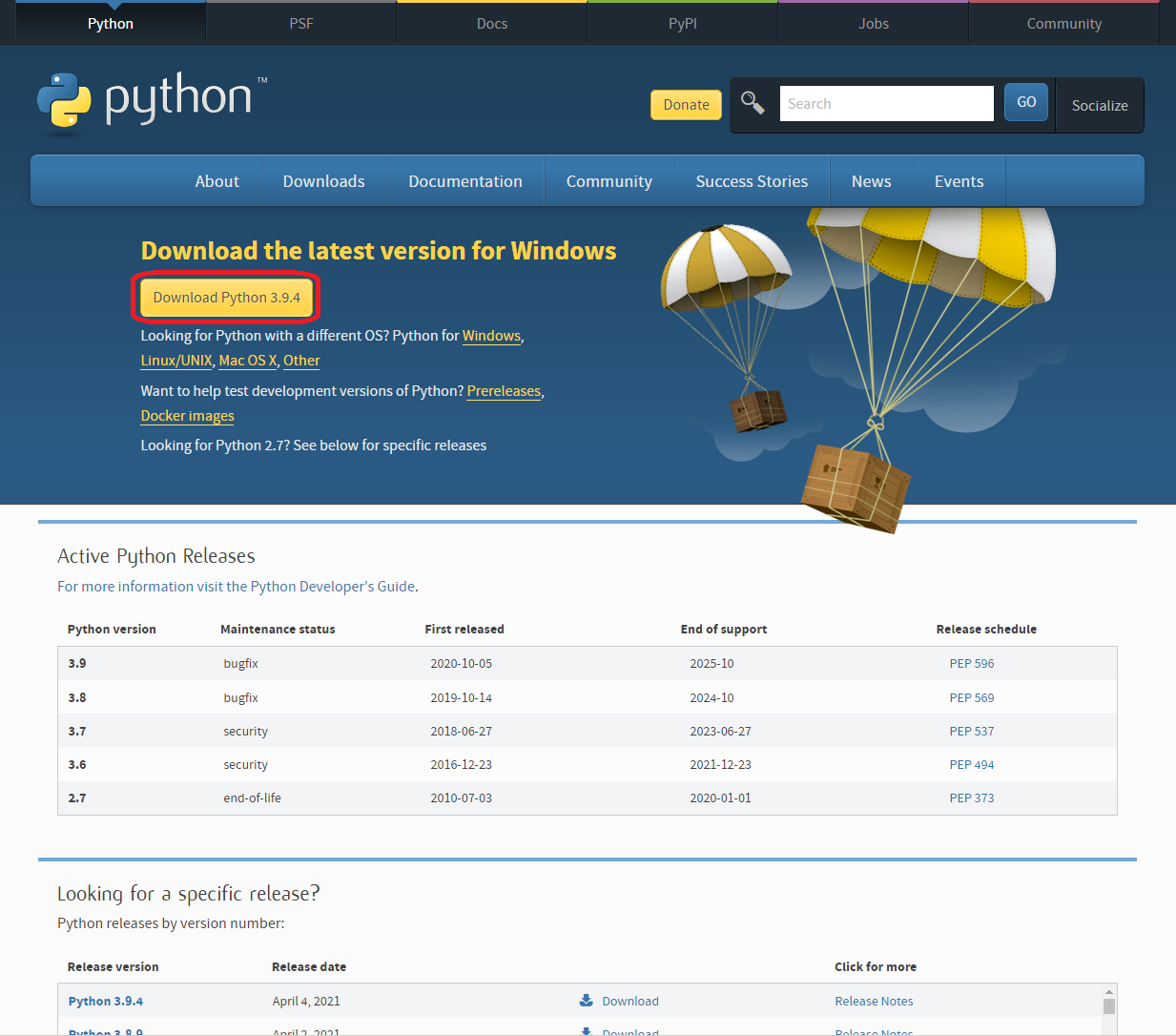The image size is (1176, 1036).
Task: Open the News menu
Action: coord(872,181)
